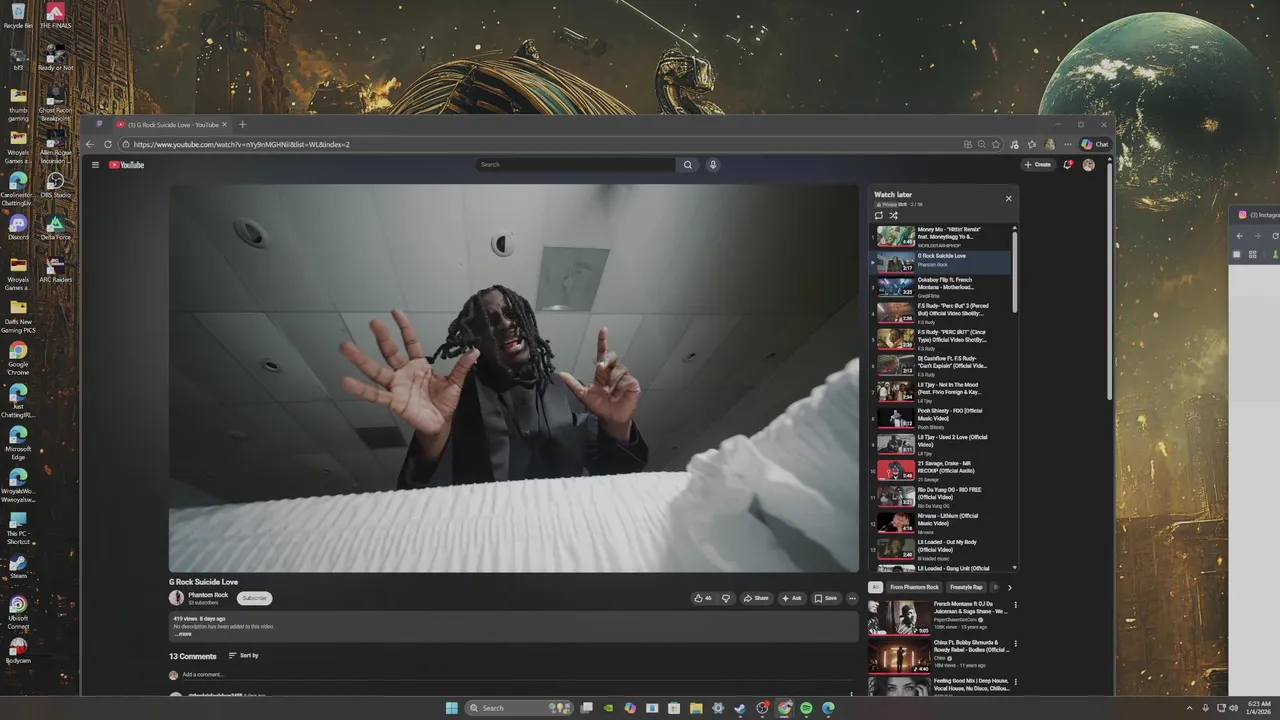Open the Phantom Rock channel avatar
The image size is (1280, 720).
click(x=177, y=598)
